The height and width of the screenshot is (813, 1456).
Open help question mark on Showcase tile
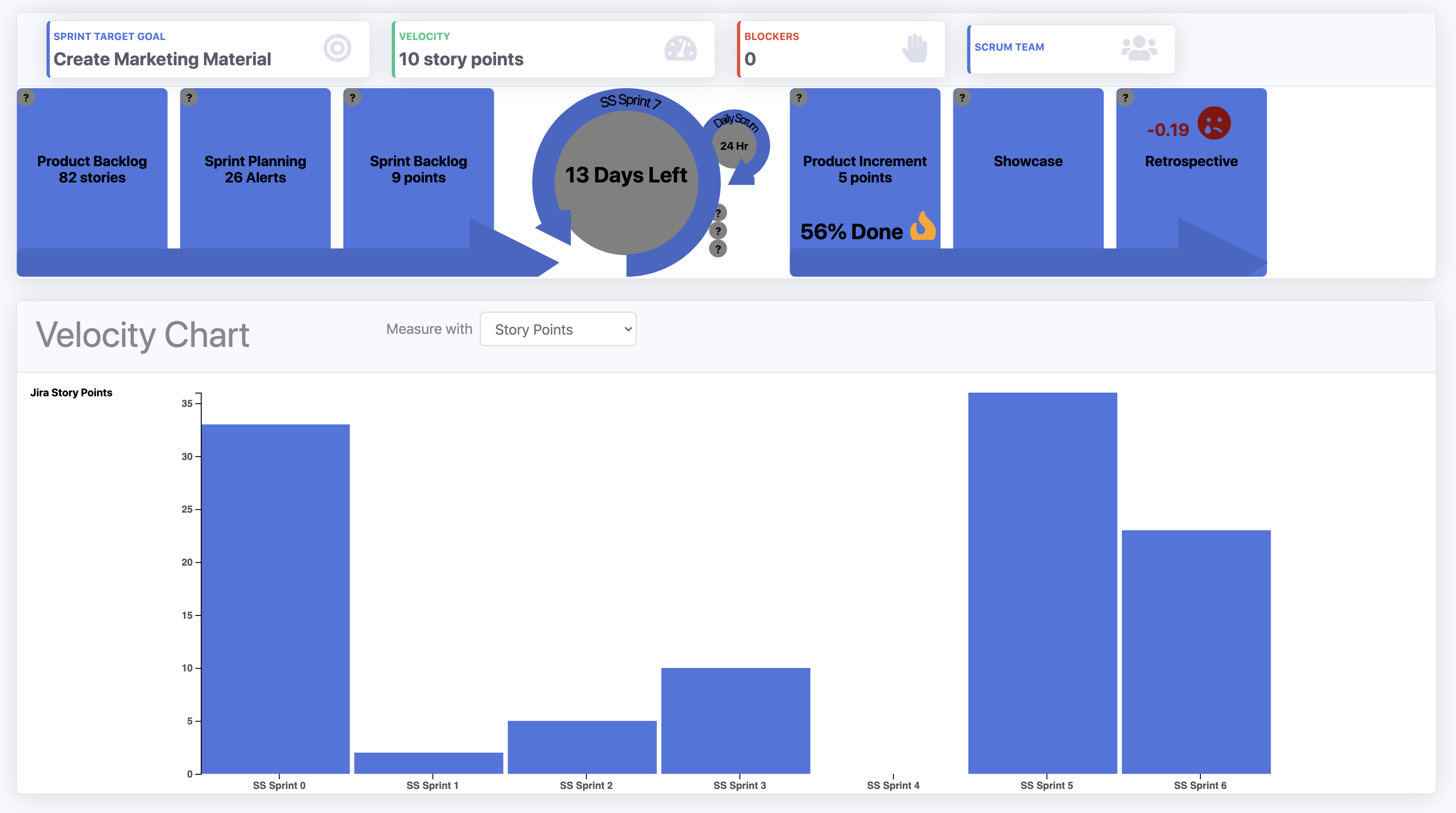tap(963, 97)
